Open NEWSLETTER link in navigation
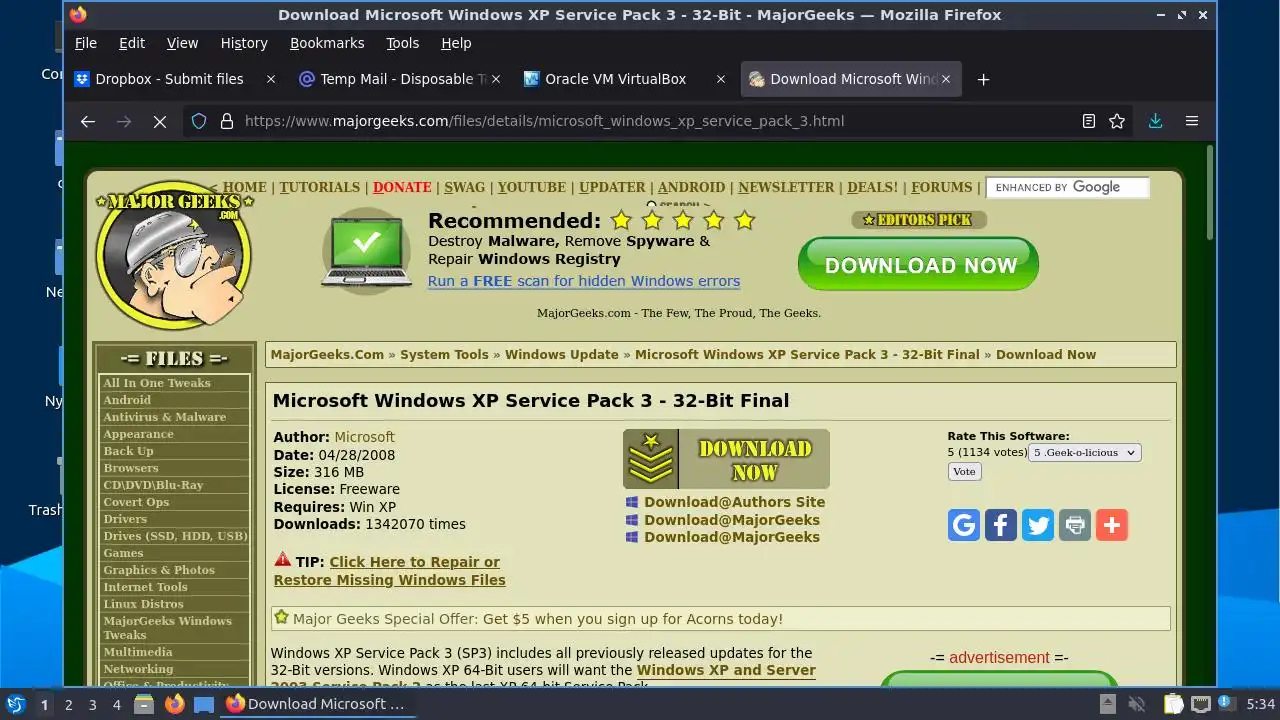Viewport: 1280px width, 720px height. coord(786,187)
